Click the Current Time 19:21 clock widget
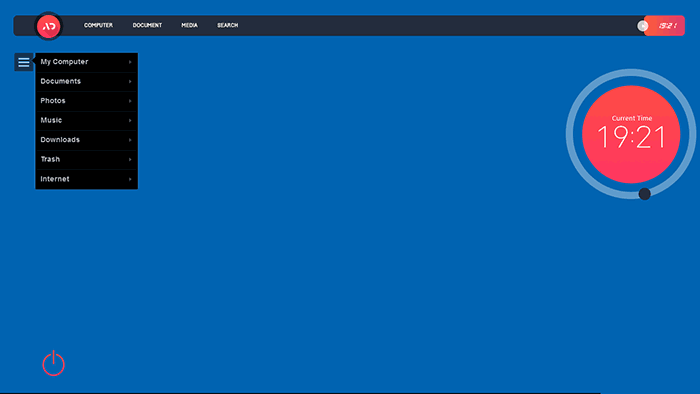The width and height of the screenshot is (700, 394). pos(631,134)
